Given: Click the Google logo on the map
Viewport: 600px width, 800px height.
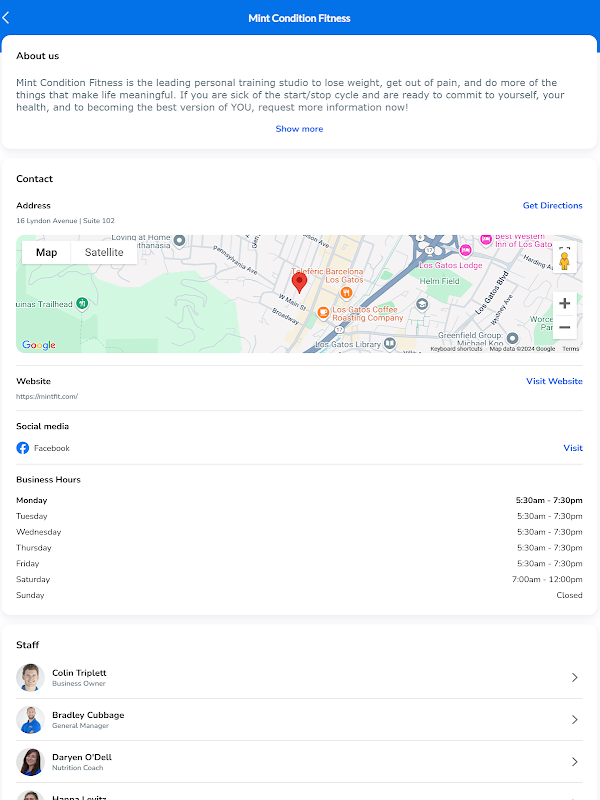Looking at the screenshot, I should click(x=39, y=345).
